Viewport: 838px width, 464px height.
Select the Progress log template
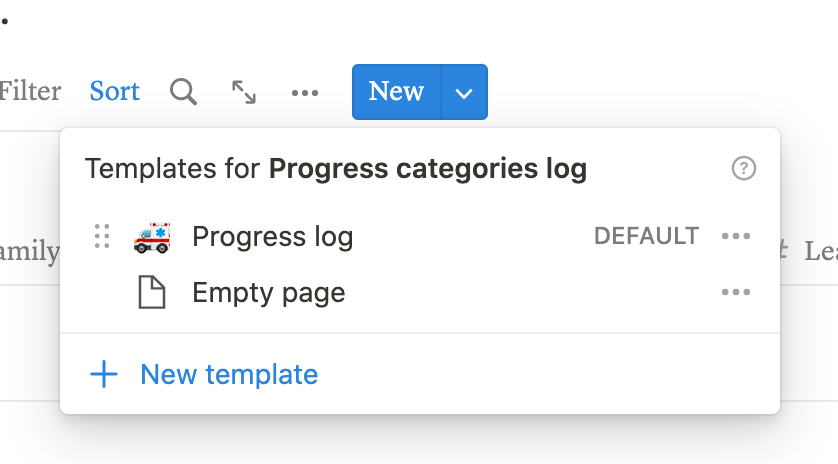272,237
